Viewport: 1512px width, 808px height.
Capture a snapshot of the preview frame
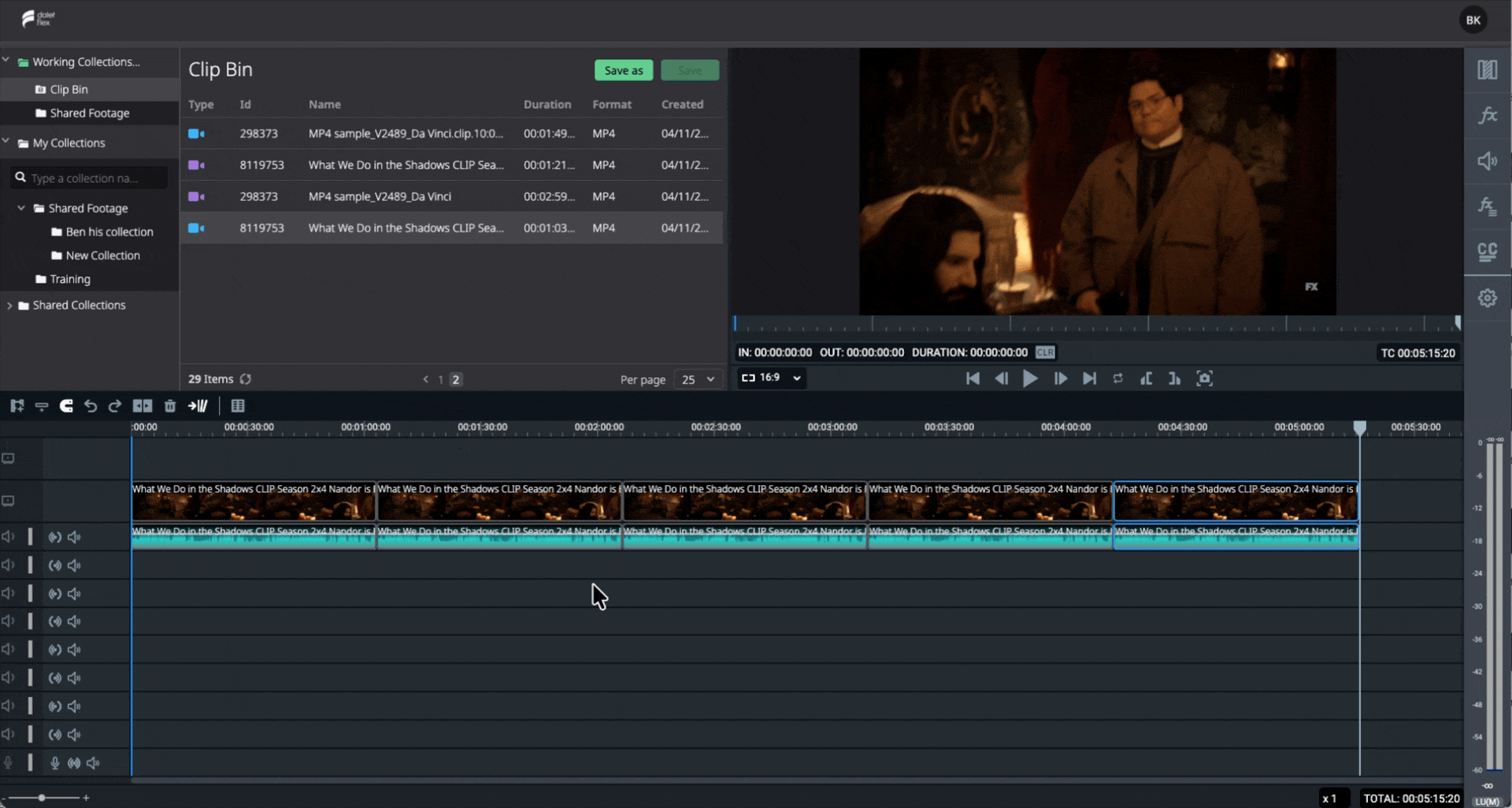(x=1204, y=379)
